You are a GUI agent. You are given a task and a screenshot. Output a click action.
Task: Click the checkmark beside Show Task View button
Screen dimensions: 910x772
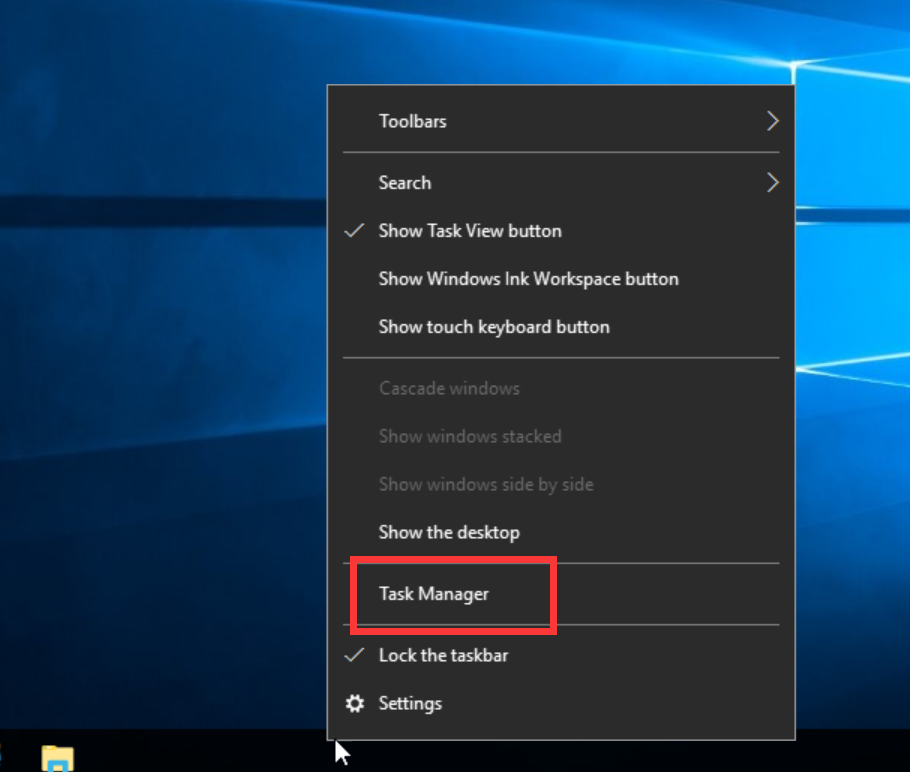point(354,231)
